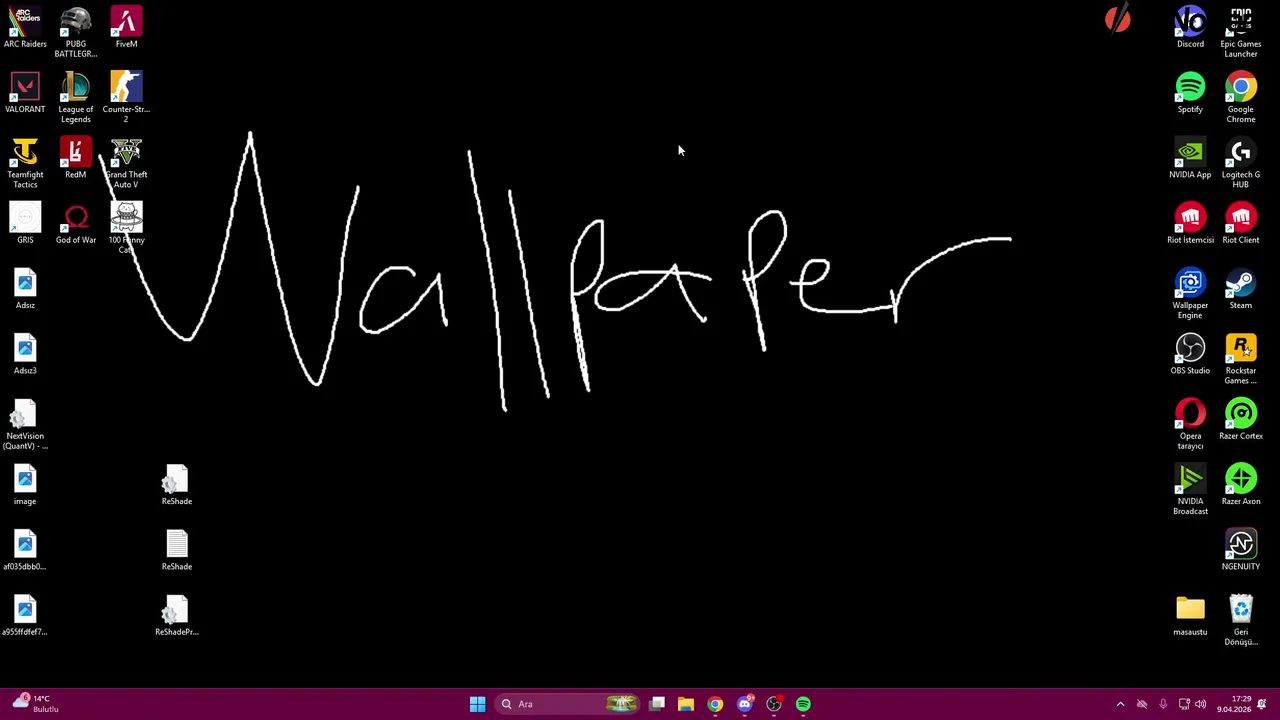Open the Discord desktop shortcut

pos(1190,28)
